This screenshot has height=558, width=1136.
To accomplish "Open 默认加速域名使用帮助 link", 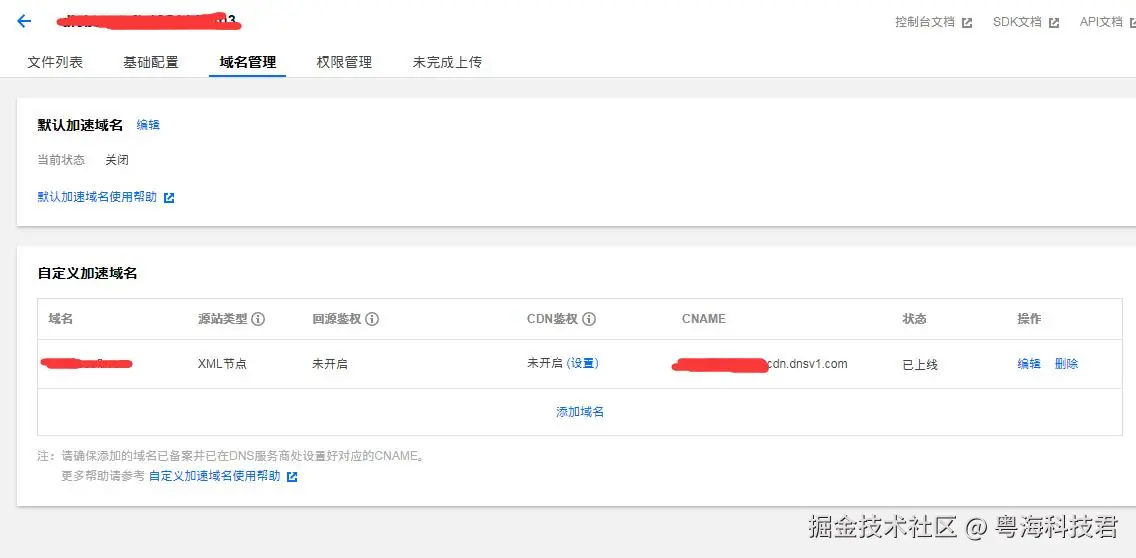I will point(97,197).
